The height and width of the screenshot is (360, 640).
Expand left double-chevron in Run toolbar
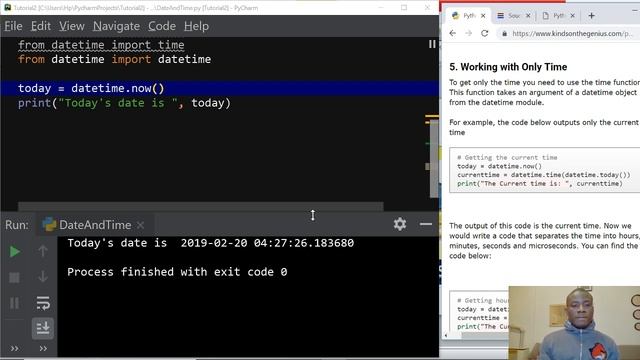click(14, 349)
